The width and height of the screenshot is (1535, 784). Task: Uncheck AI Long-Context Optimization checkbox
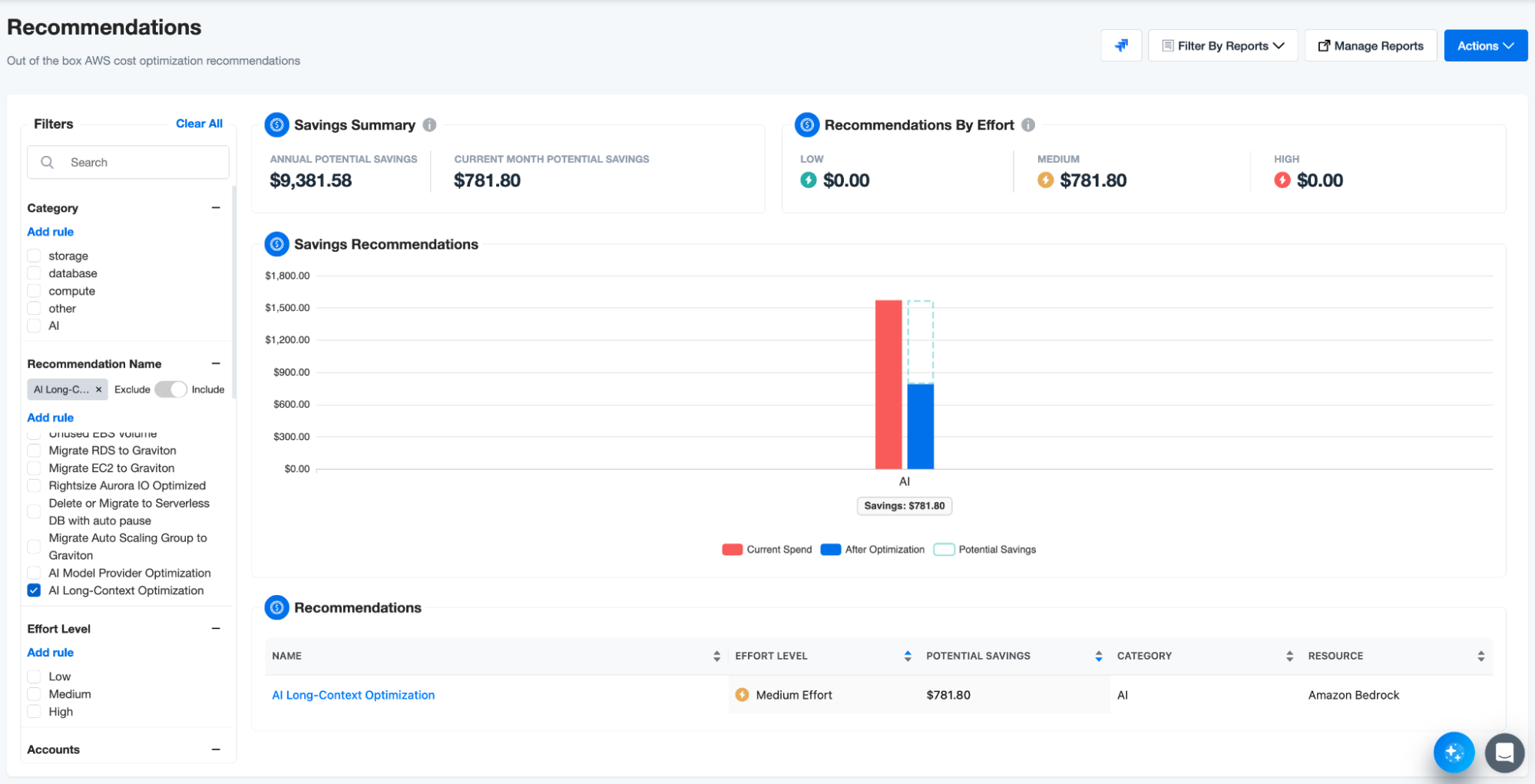pos(34,590)
